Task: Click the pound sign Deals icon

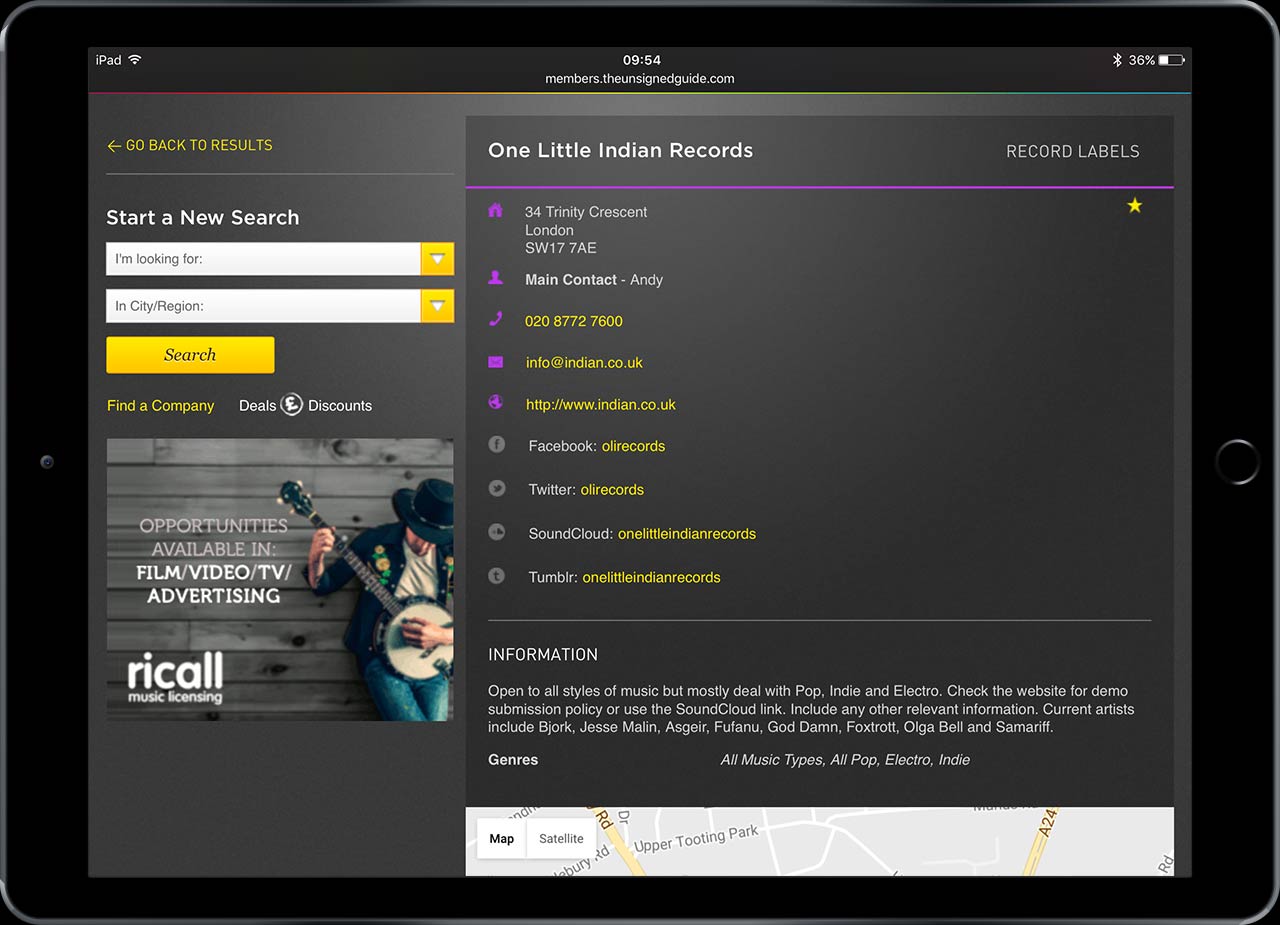Action: (x=291, y=405)
